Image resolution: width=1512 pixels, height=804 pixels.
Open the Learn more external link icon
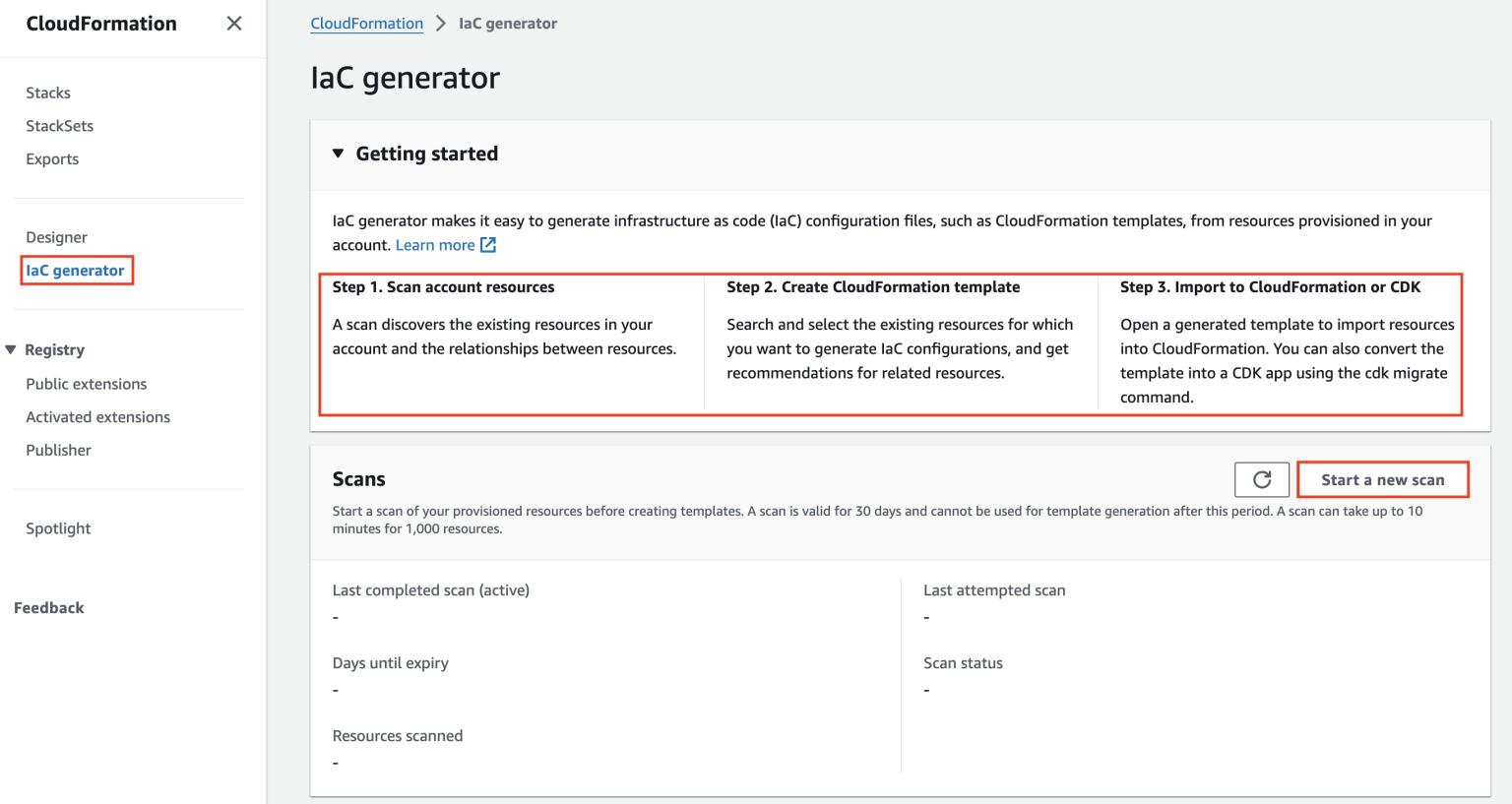point(487,244)
